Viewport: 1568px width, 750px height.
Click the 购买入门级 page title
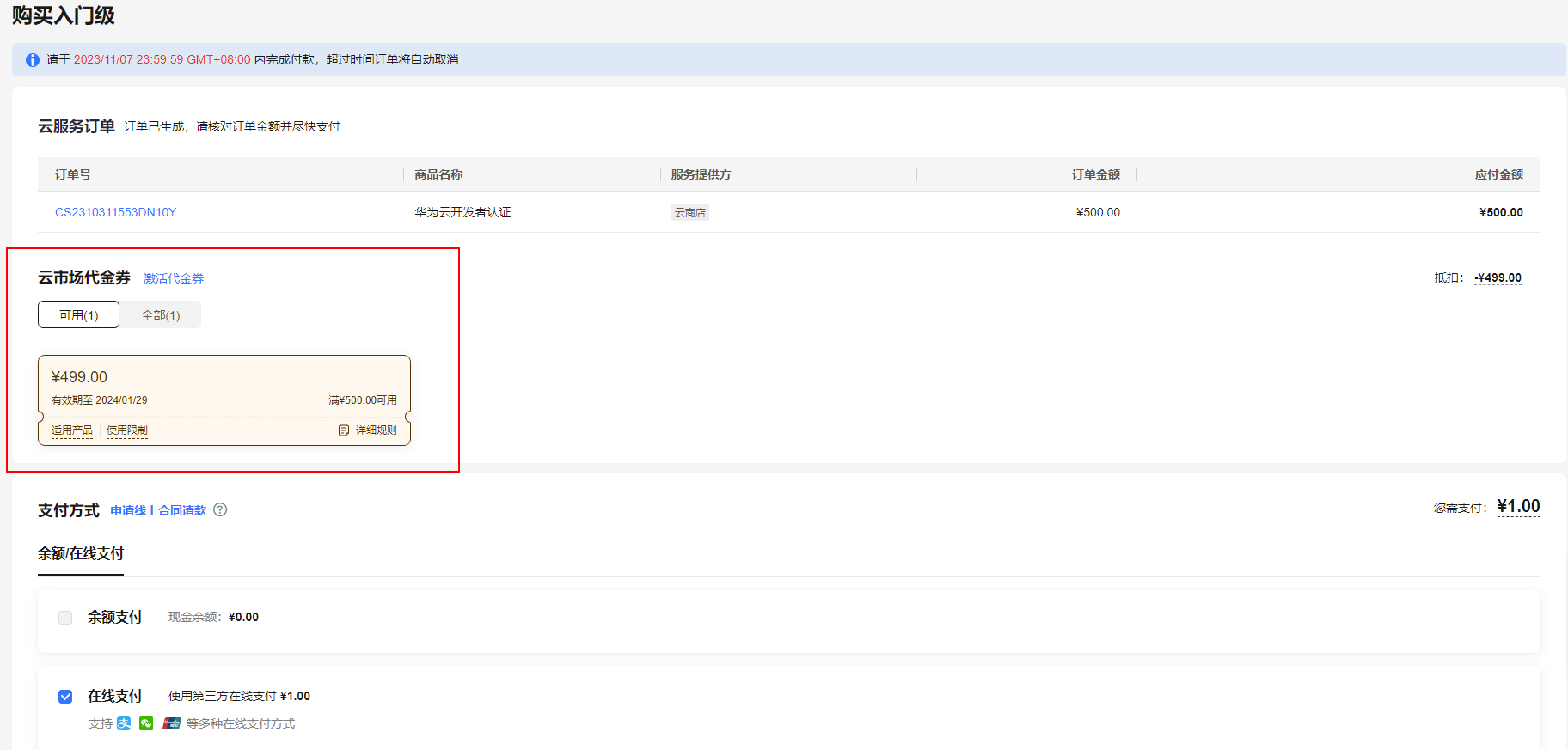click(x=64, y=15)
